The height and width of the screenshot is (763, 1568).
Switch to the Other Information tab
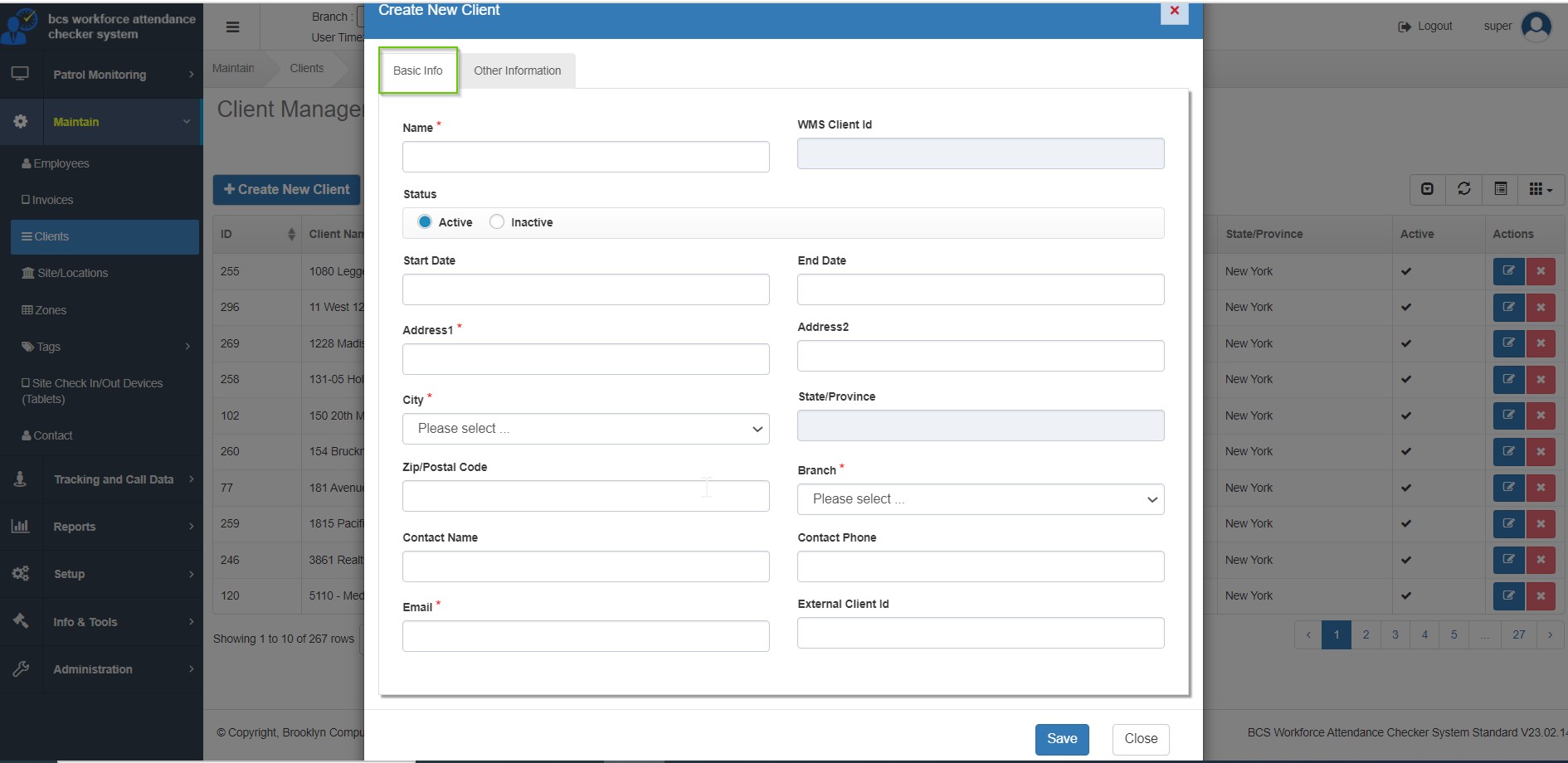coord(517,70)
